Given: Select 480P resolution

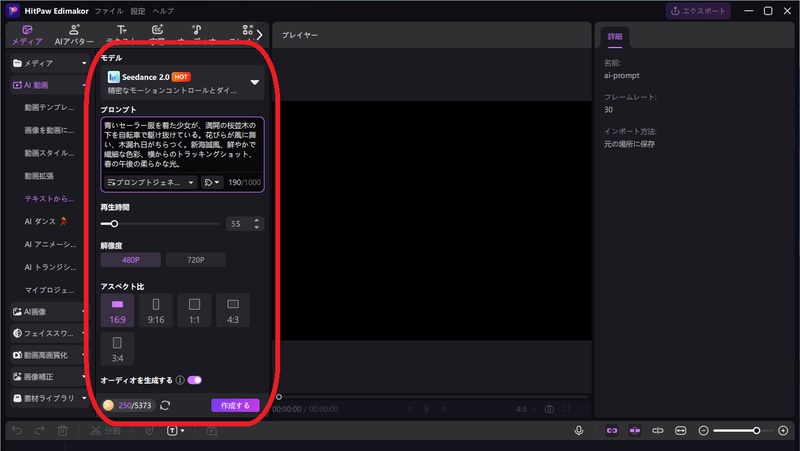Looking at the screenshot, I should pos(131,260).
